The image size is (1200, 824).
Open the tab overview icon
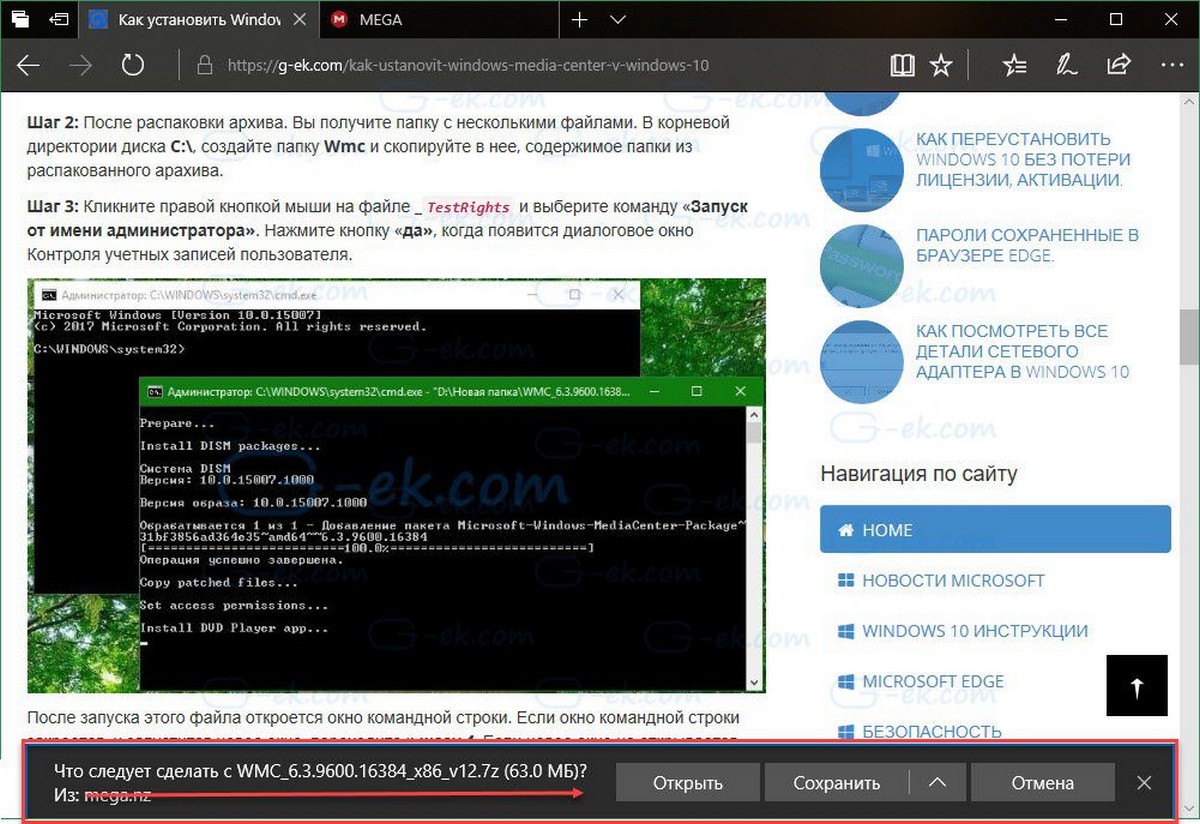[x=21, y=20]
